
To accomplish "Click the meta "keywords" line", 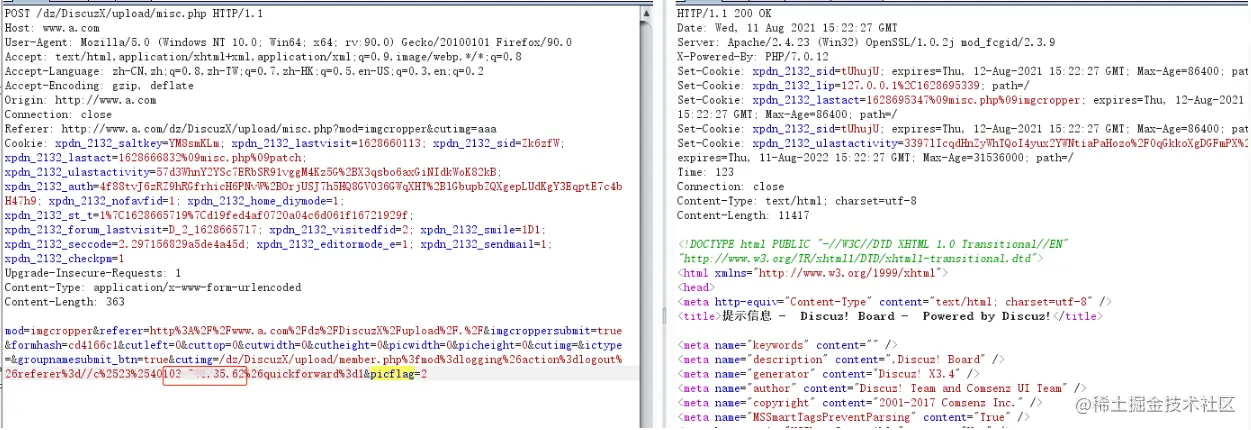I will click(787, 345).
